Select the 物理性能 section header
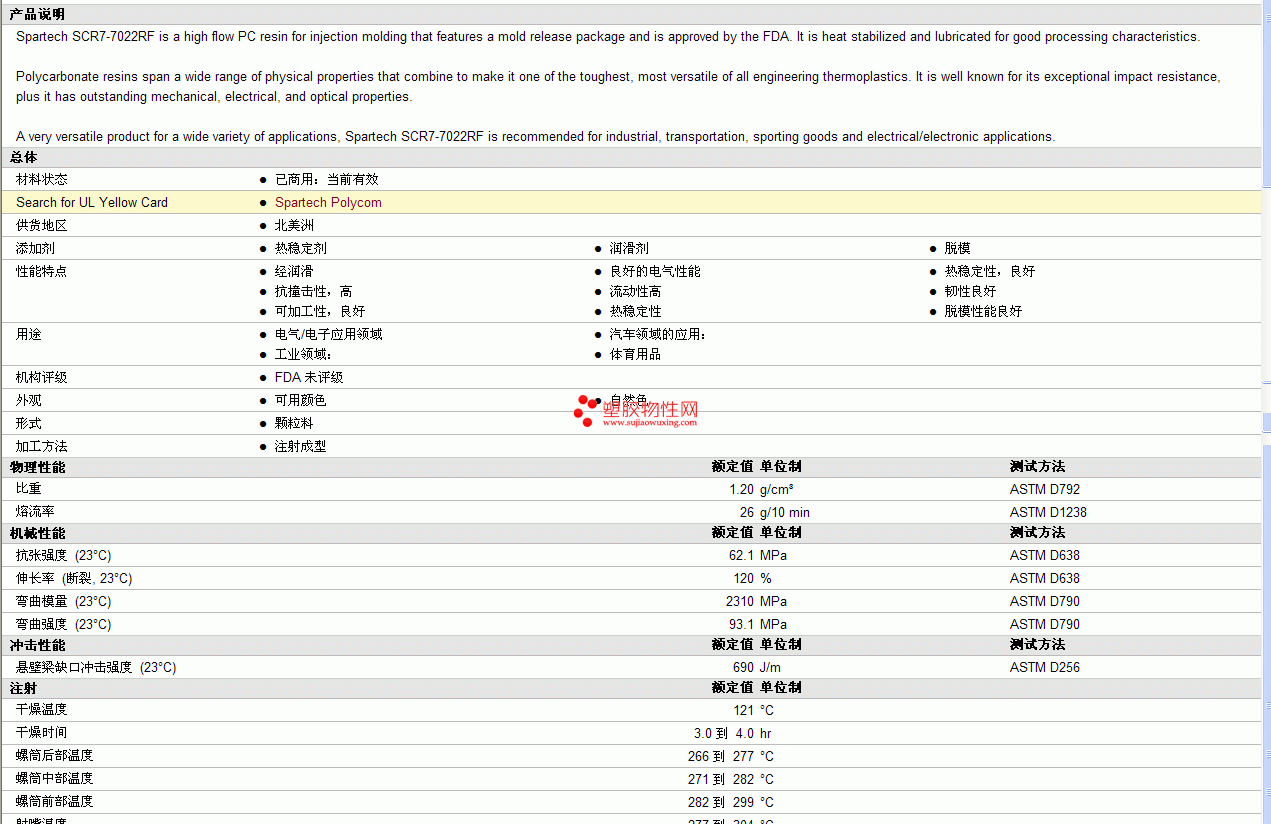Viewport: 1271px width, 824px height. [37, 467]
